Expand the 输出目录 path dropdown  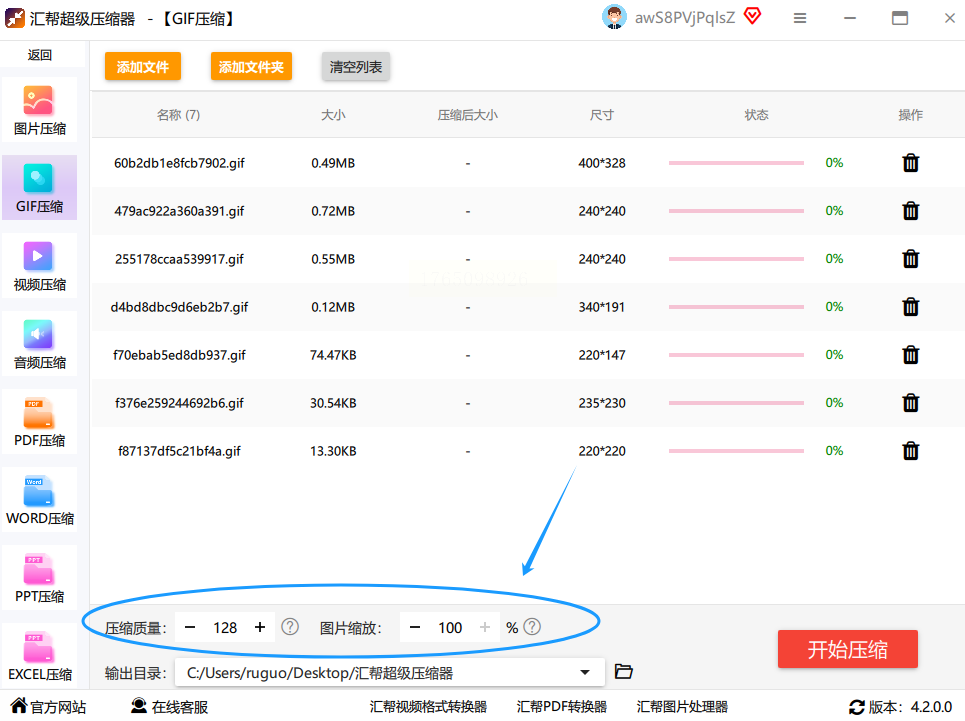coord(585,673)
